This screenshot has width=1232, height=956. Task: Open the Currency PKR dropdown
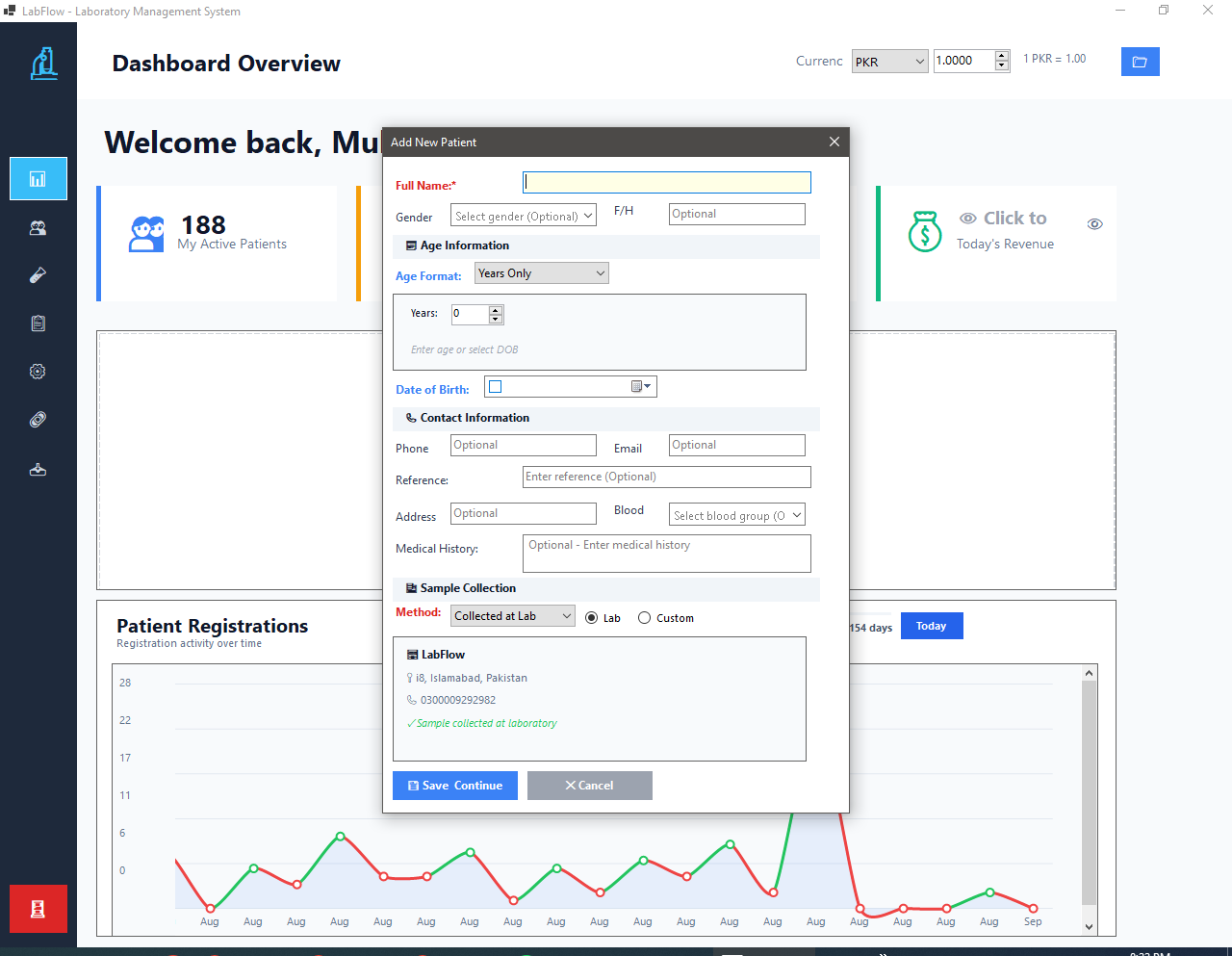coord(889,62)
